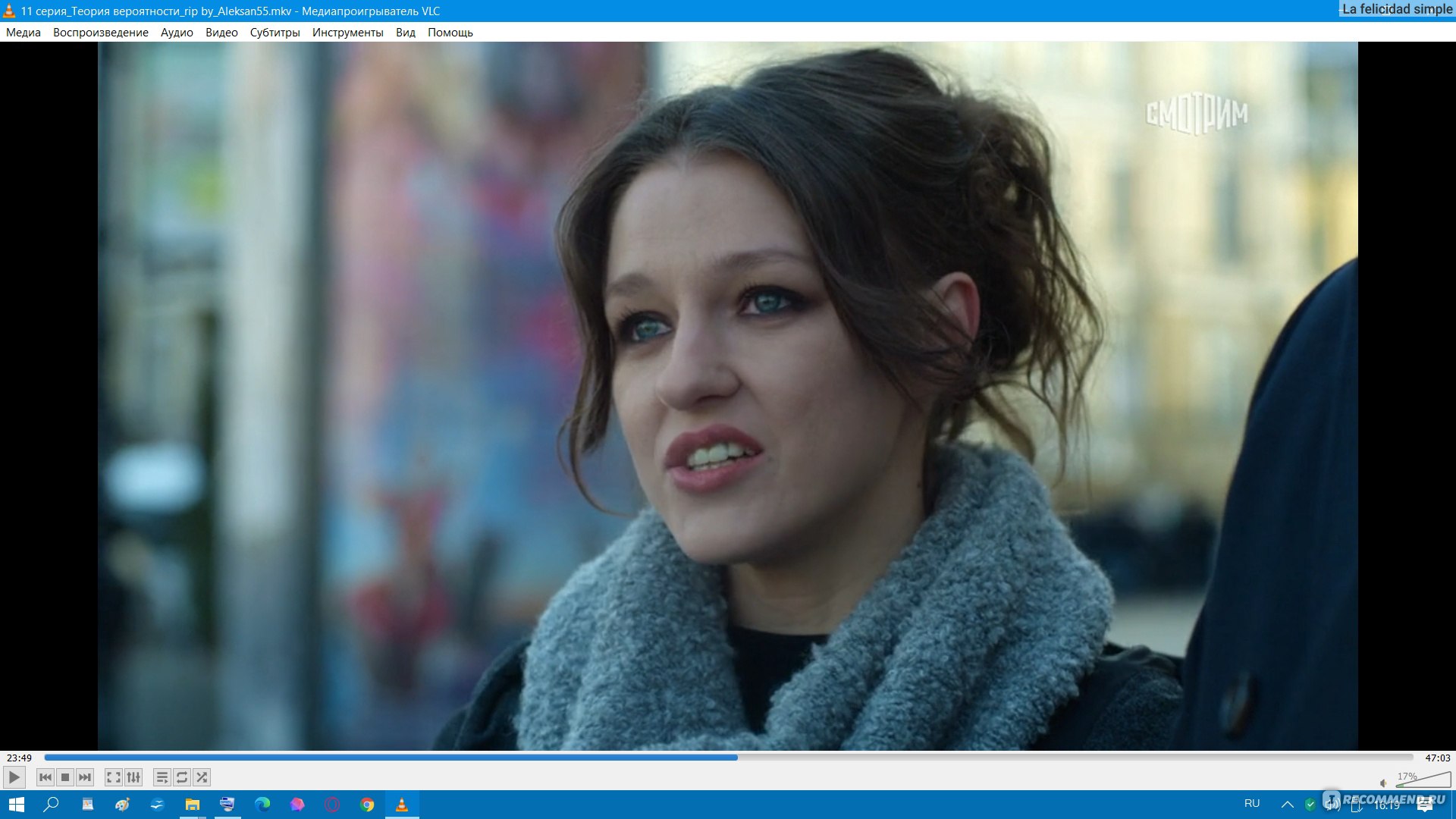Screen dimensions: 1456x819
Task: Jump to the previous media track
Action: (45, 777)
